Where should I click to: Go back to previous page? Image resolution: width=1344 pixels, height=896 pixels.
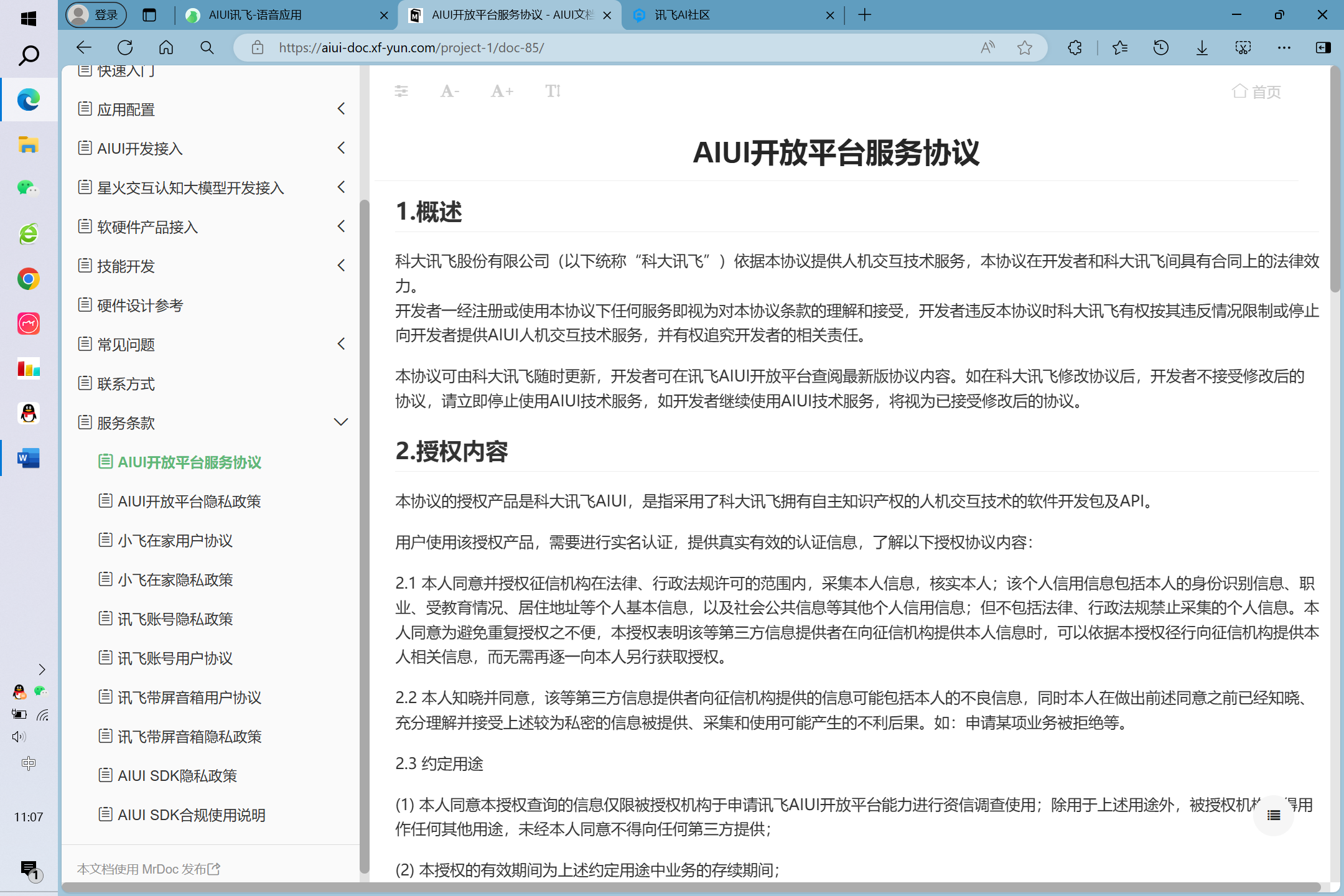point(84,48)
